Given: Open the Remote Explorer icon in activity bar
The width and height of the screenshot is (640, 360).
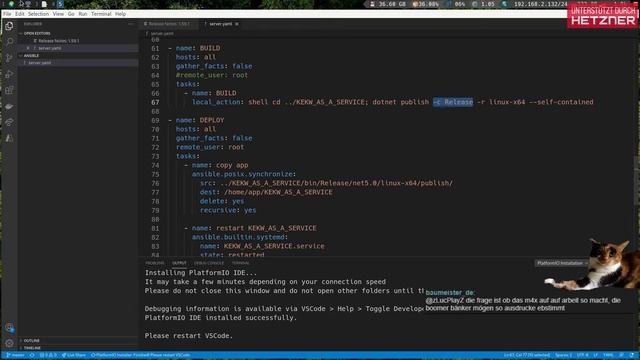Looking at the screenshot, I should click(x=9, y=106).
